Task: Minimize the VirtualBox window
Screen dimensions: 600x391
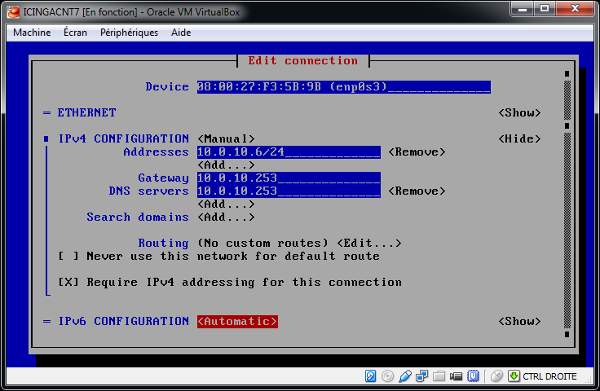Action: point(523,8)
